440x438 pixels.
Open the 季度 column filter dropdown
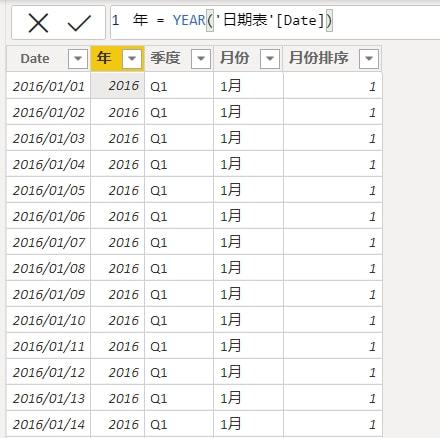201,59
